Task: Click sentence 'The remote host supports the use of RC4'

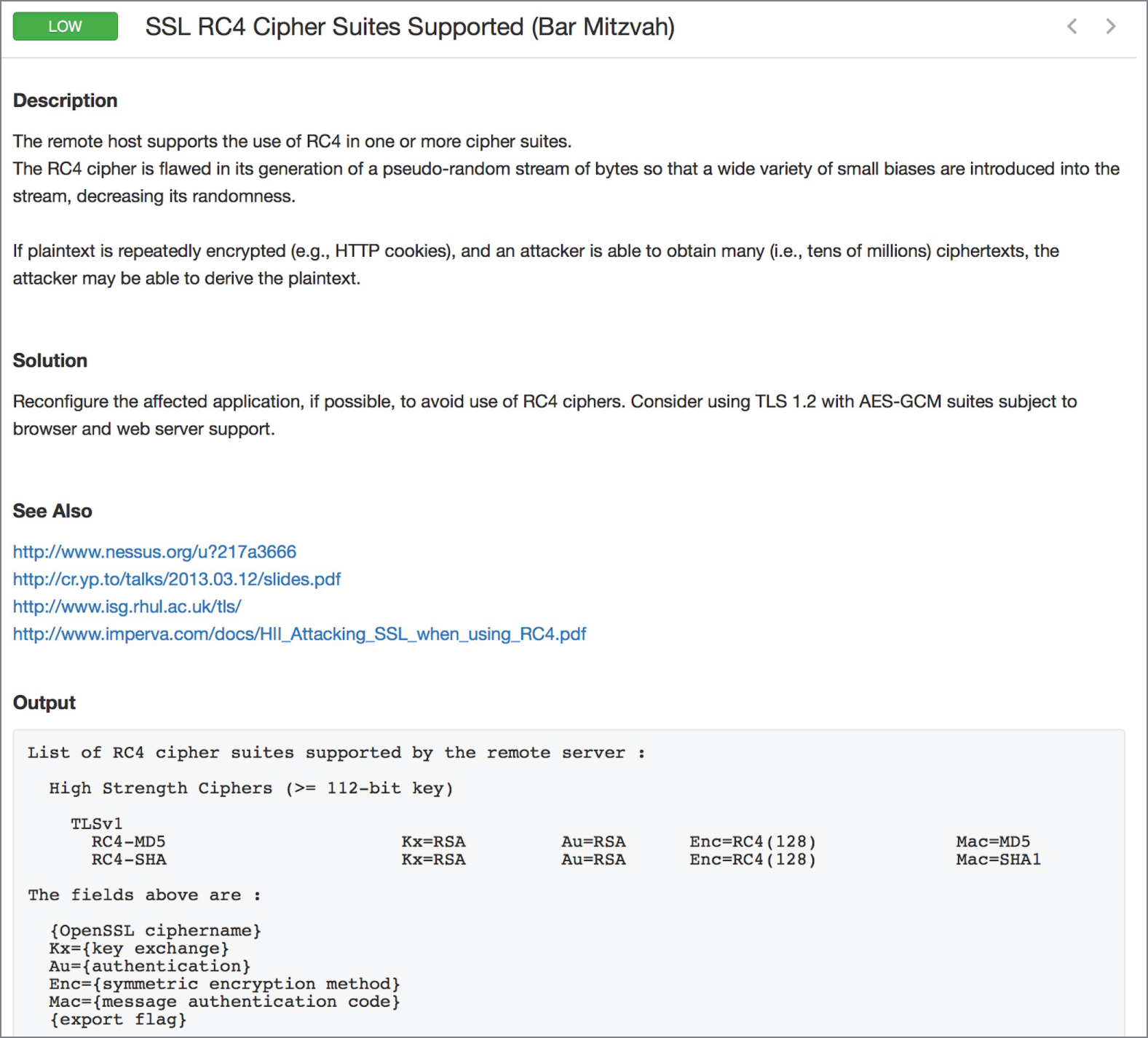Action: [292, 141]
